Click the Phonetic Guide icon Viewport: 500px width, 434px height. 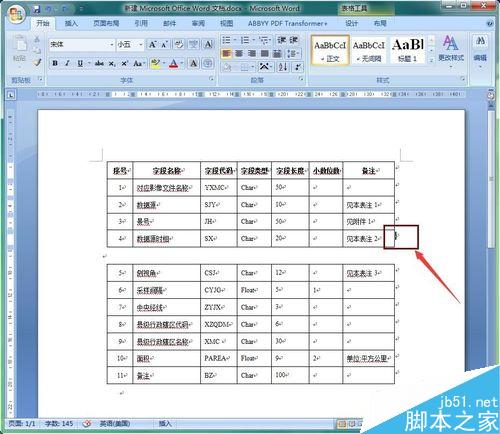194,44
